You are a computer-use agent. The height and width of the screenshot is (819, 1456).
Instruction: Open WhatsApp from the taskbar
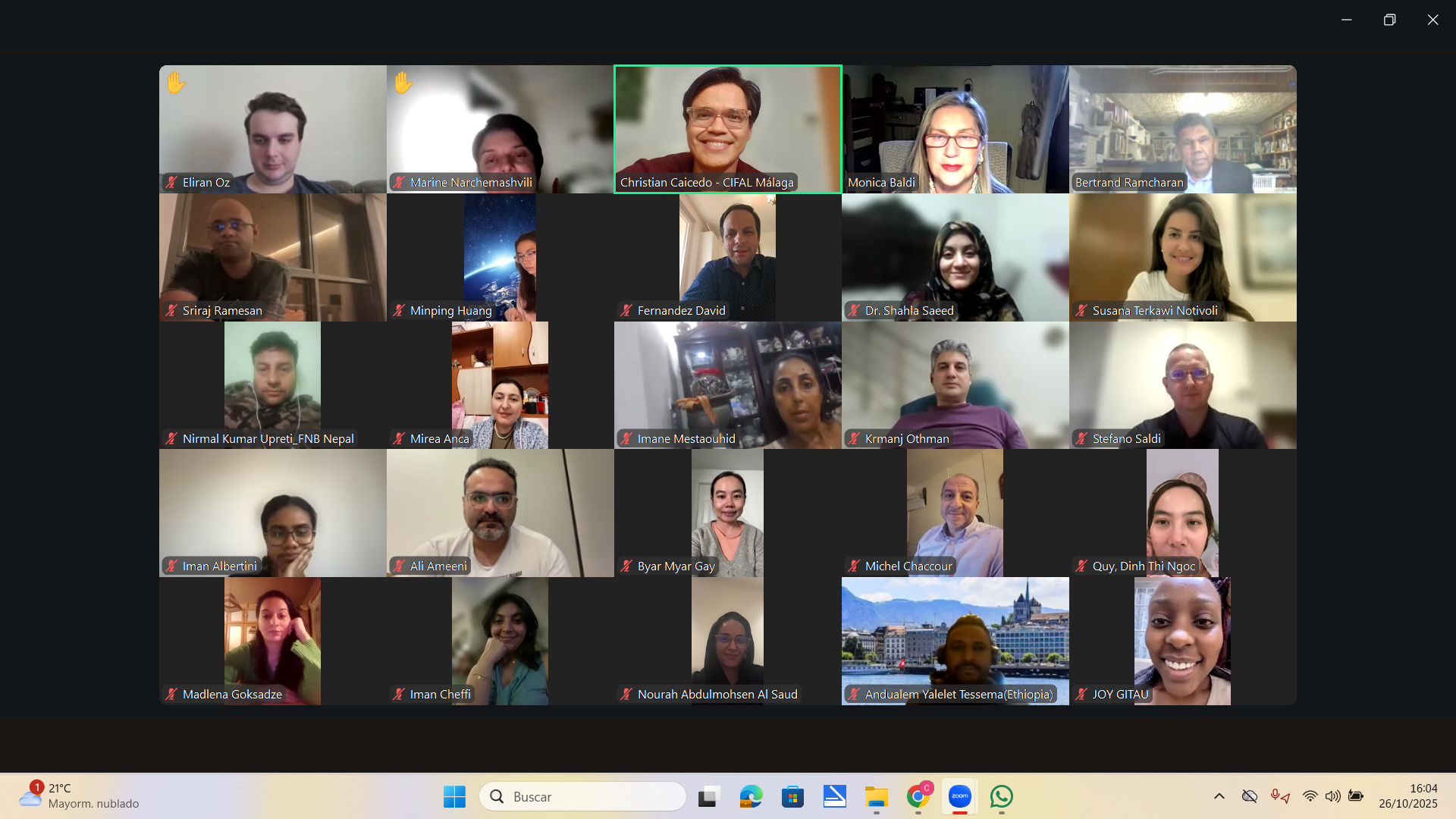(1001, 796)
